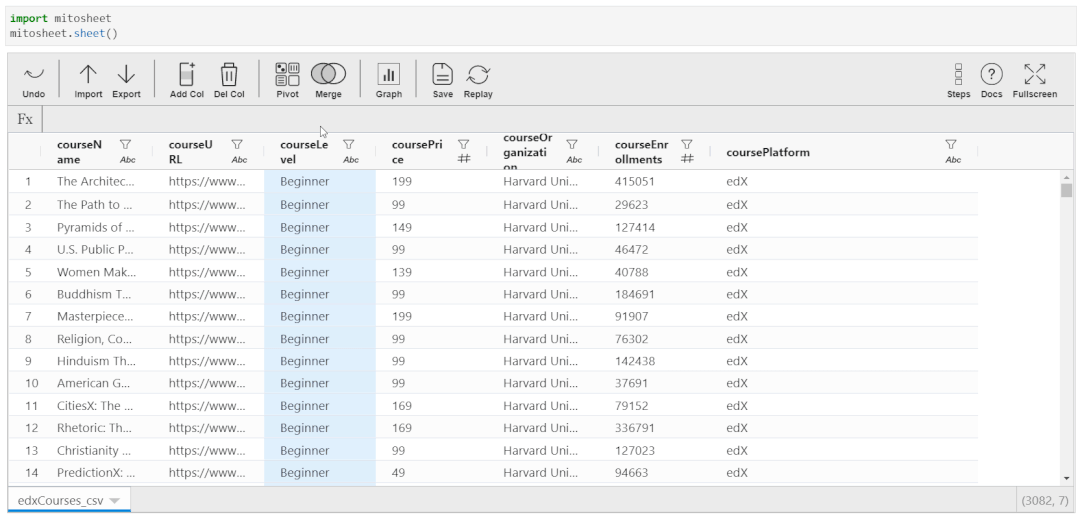Click the mitosheet.sheet() code line
The image size is (1080, 519).
coord(64,33)
